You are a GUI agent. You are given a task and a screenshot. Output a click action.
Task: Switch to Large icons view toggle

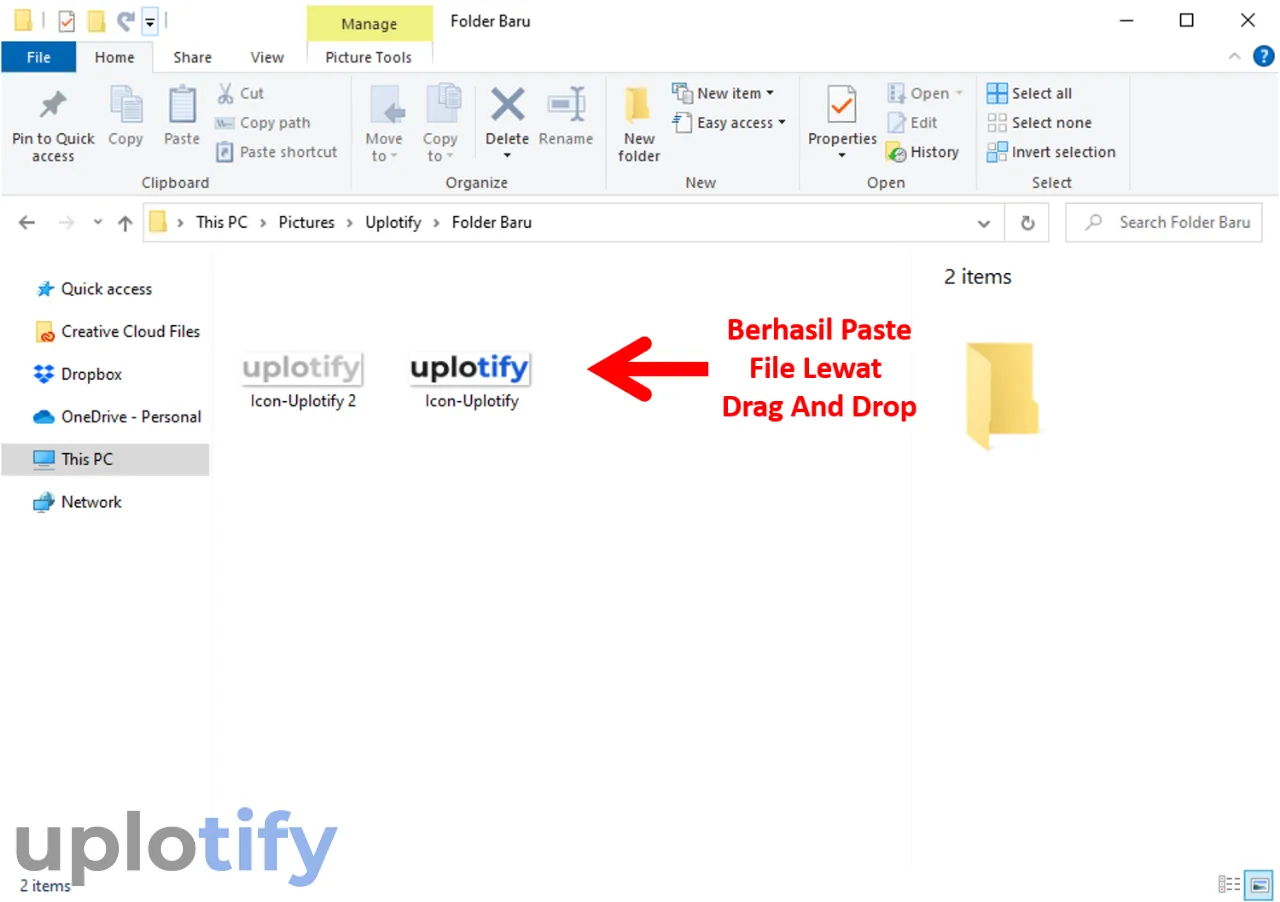pyautogui.click(x=1260, y=884)
